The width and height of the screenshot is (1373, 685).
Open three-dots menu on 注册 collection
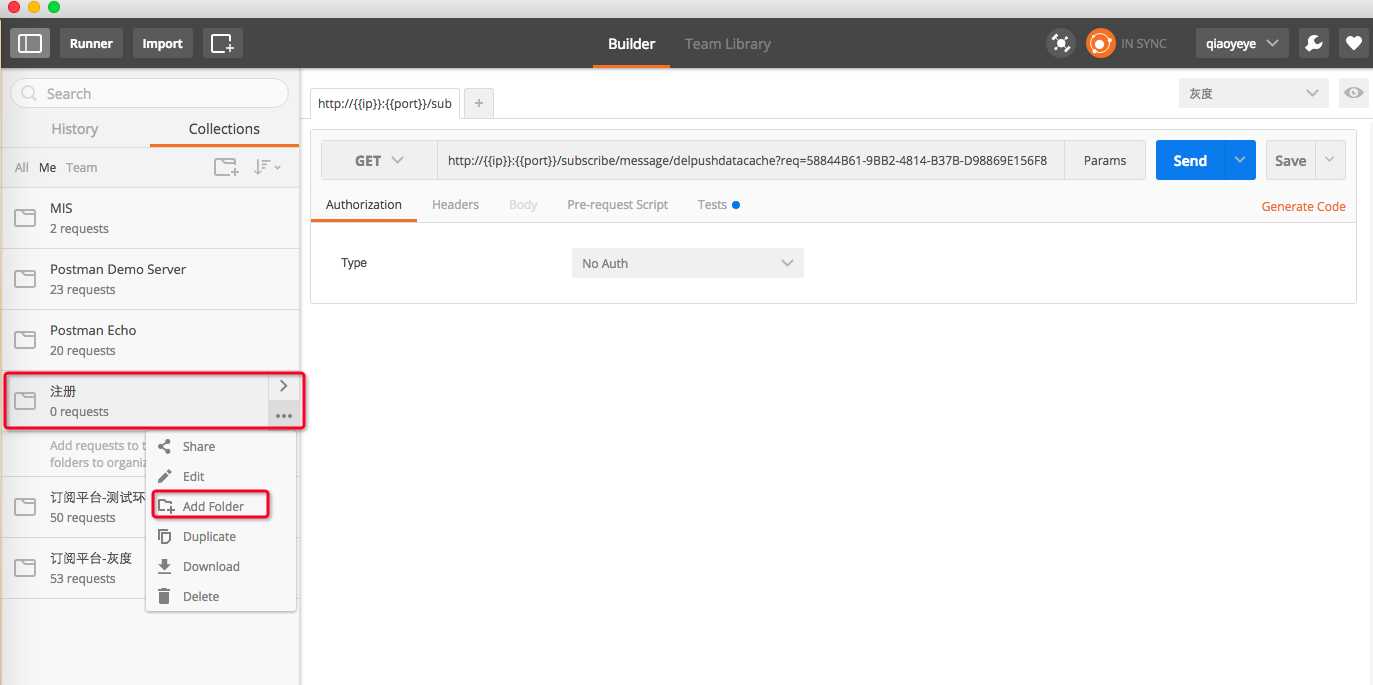click(x=284, y=416)
